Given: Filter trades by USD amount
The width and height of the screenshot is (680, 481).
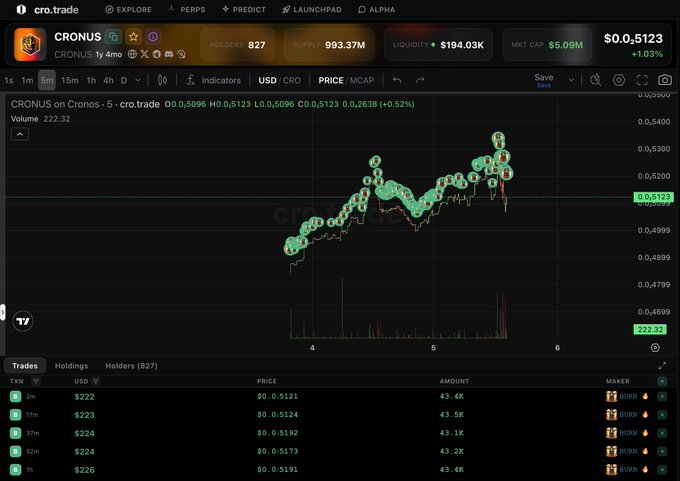Looking at the screenshot, I should click(96, 381).
